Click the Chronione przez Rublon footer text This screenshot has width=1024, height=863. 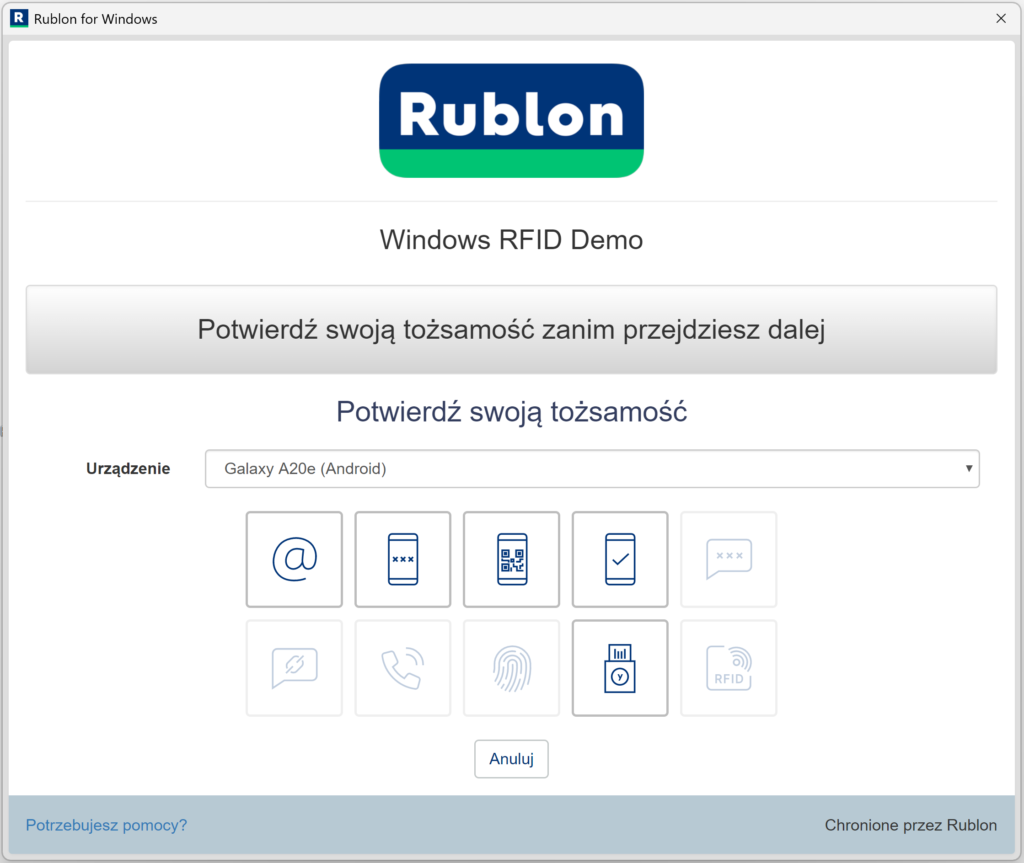click(911, 825)
